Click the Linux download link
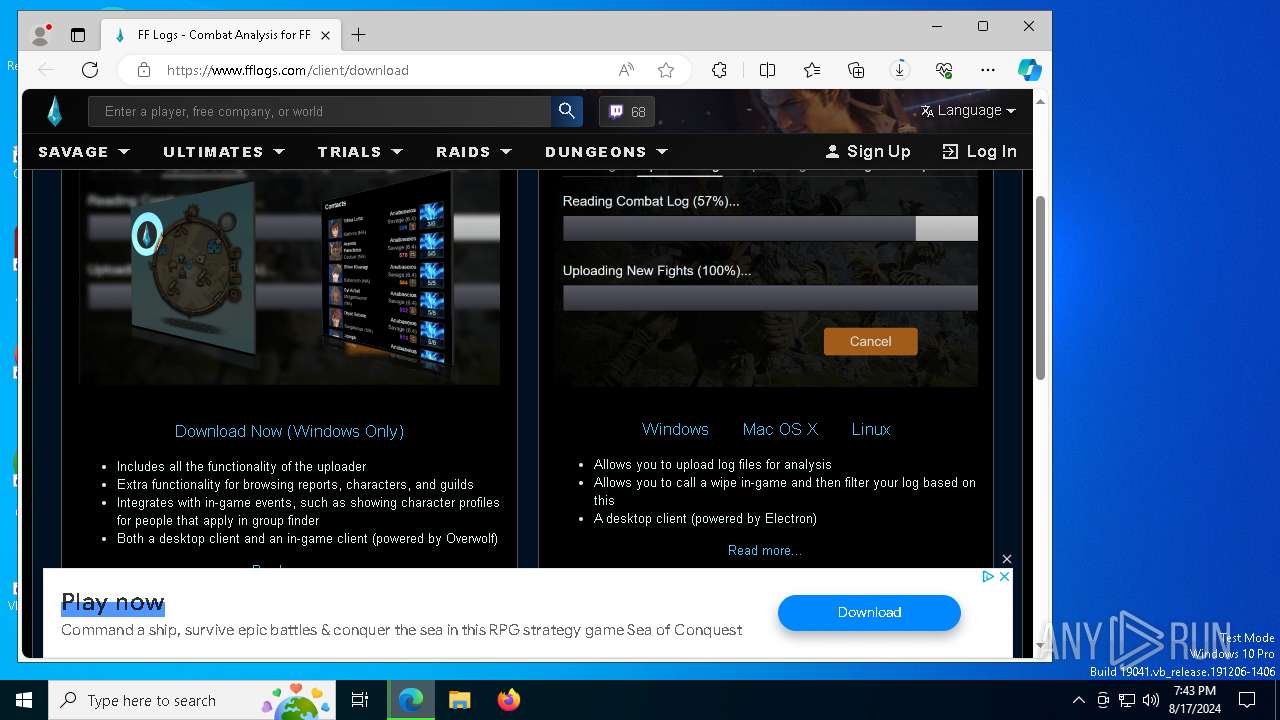Screen dimensions: 1280x720 coord(871,429)
